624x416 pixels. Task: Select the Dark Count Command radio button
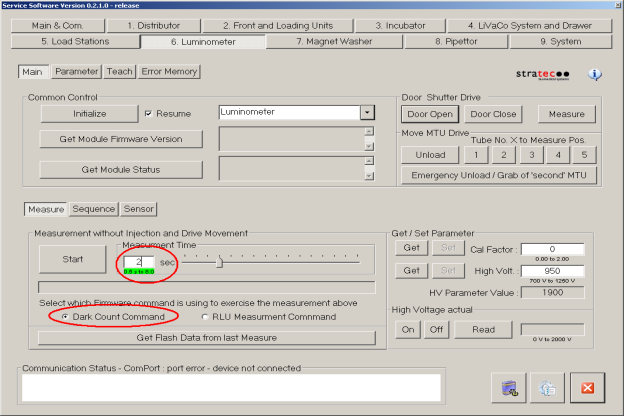click(x=66, y=316)
